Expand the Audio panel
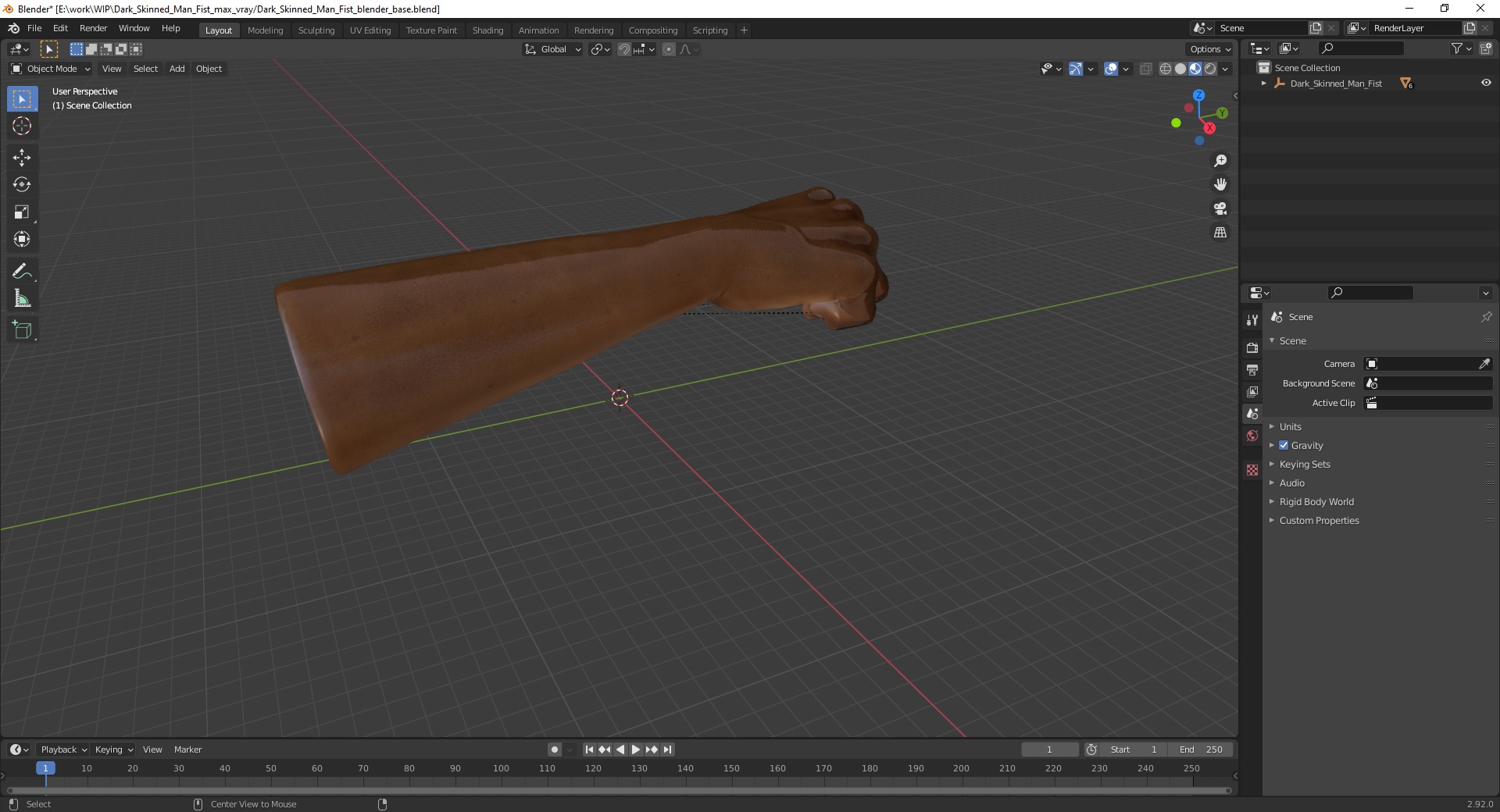 1291,483
